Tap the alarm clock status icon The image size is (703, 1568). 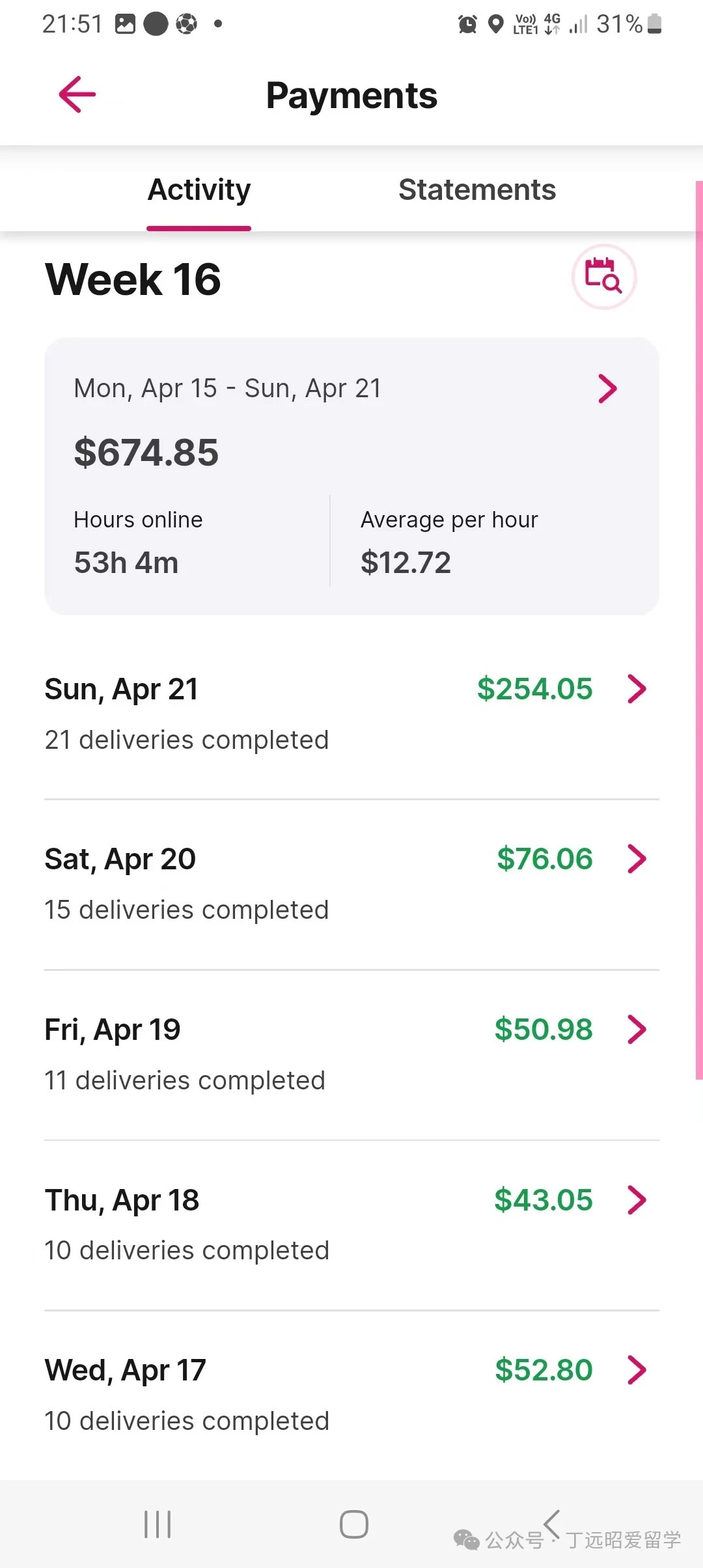(x=467, y=25)
